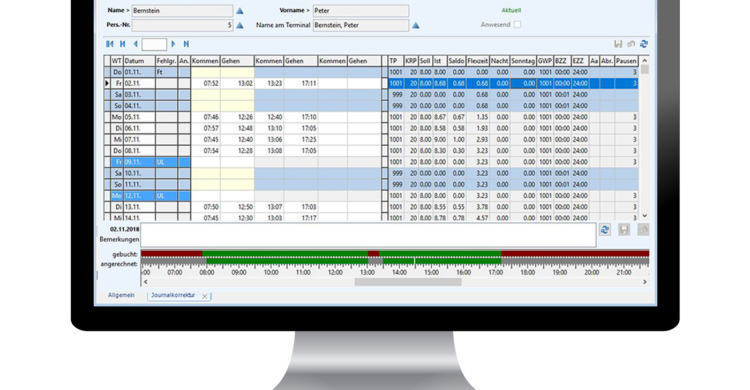Image resolution: width=750 pixels, height=390 pixels.
Task: Click the timeline horizontal scrollbar thumb
Action: [408, 282]
